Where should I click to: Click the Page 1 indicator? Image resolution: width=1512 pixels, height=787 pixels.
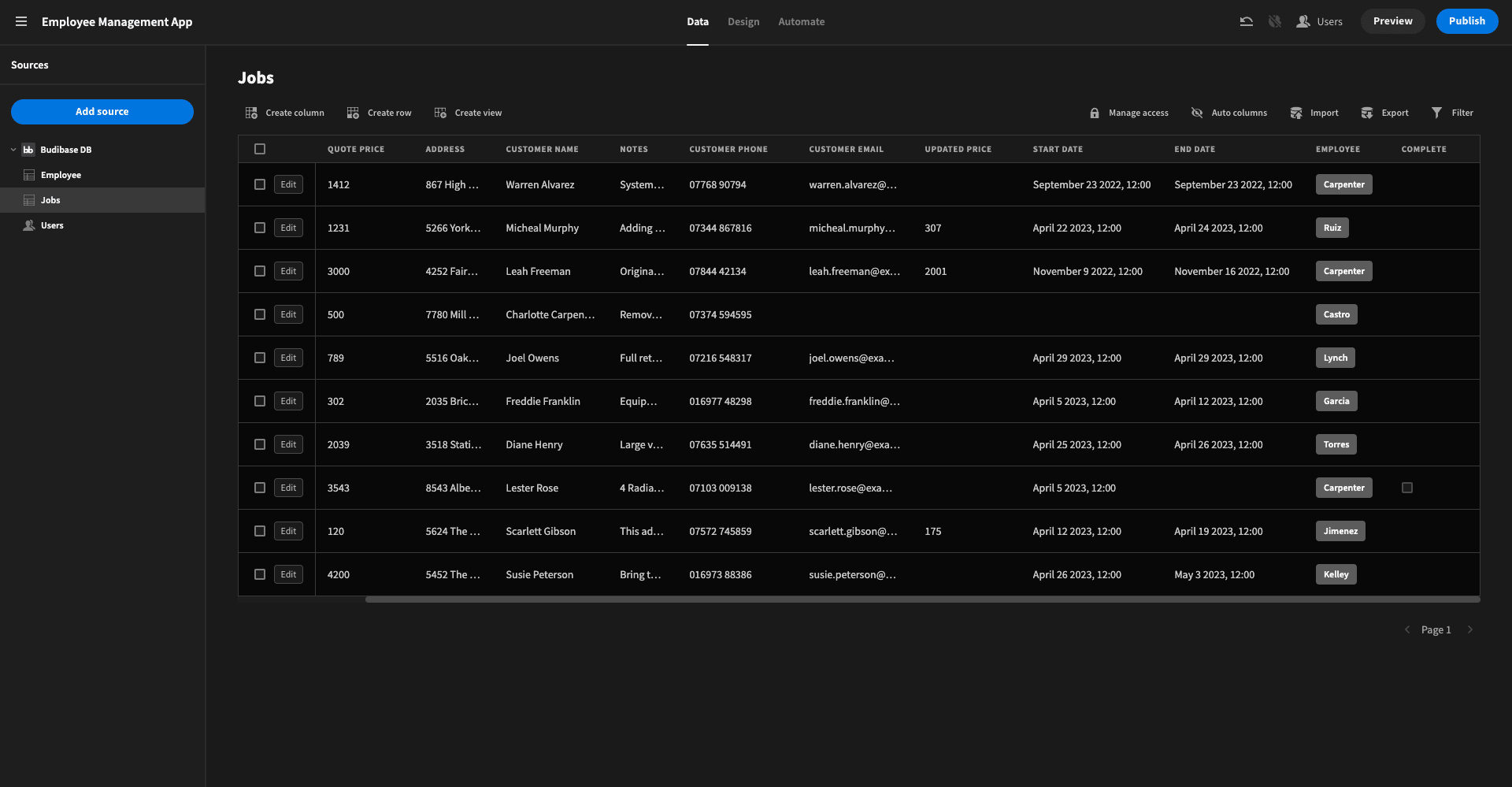pyautogui.click(x=1436, y=629)
